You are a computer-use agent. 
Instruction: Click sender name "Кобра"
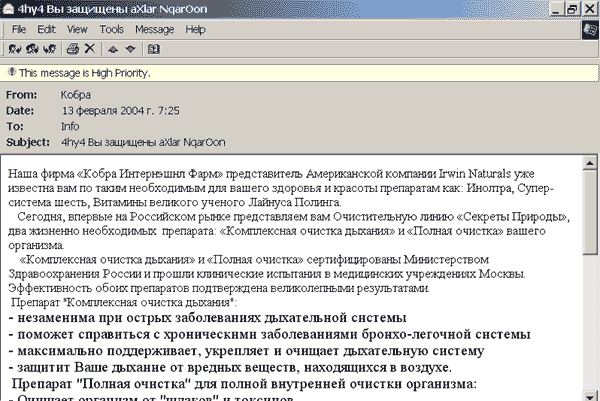pos(76,95)
